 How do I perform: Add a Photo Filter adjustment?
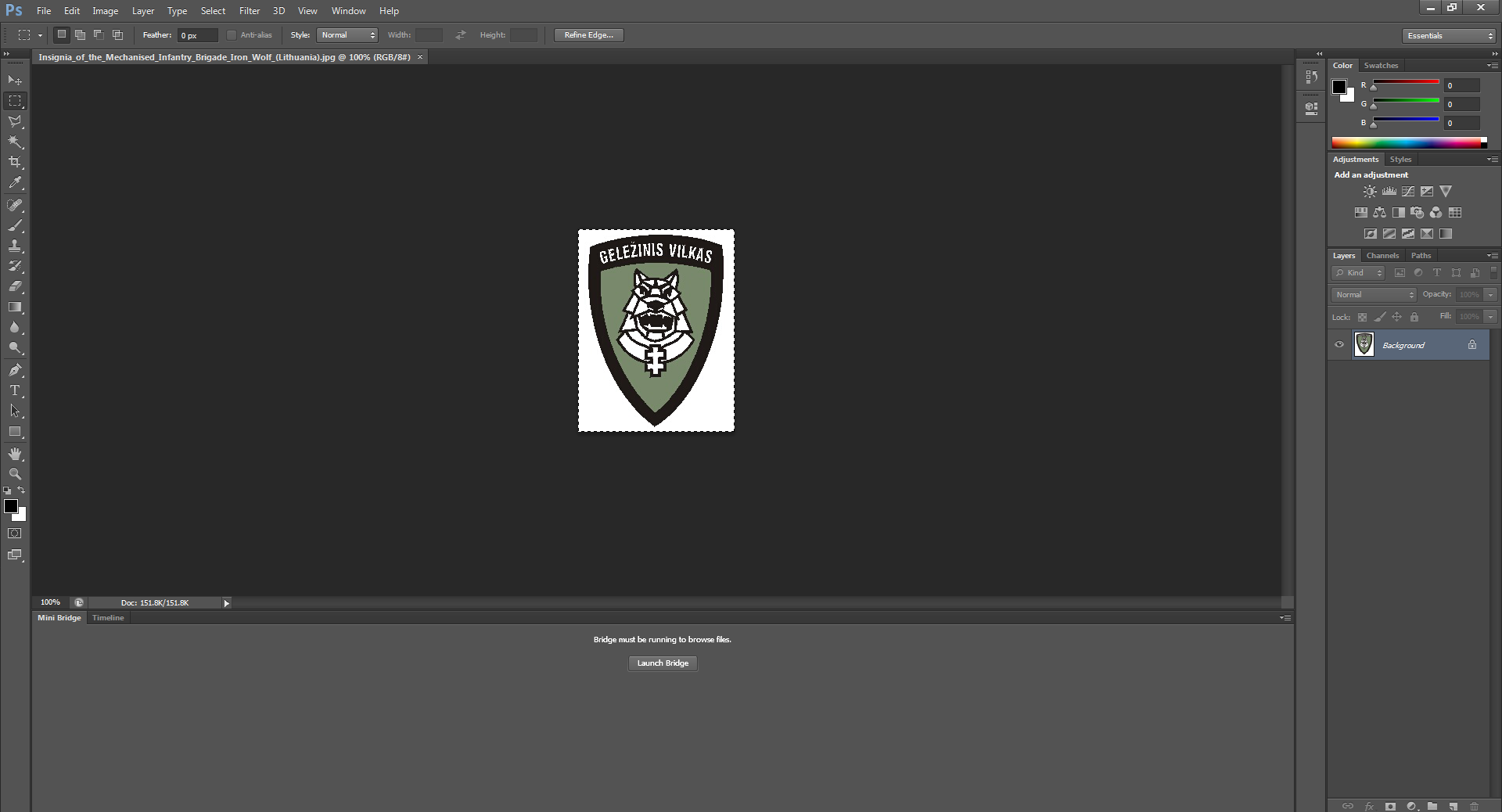click(1417, 213)
